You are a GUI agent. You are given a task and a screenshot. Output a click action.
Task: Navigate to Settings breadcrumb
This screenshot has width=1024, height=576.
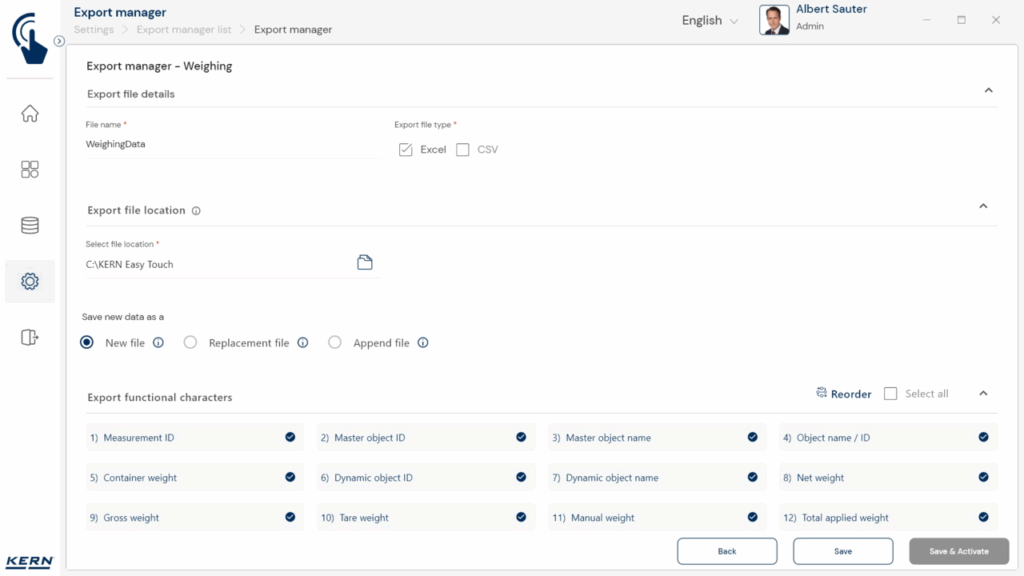tap(94, 30)
